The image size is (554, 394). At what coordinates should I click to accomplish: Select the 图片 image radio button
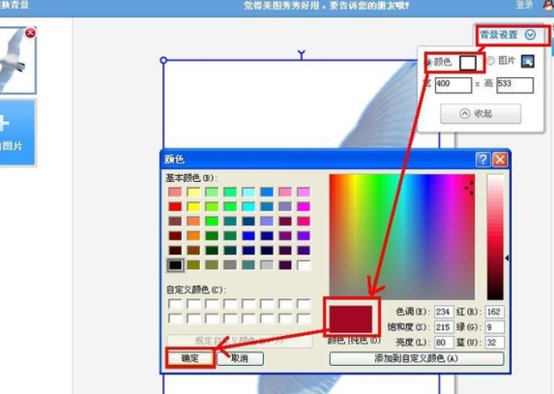pyautogui.click(x=490, y=61)
